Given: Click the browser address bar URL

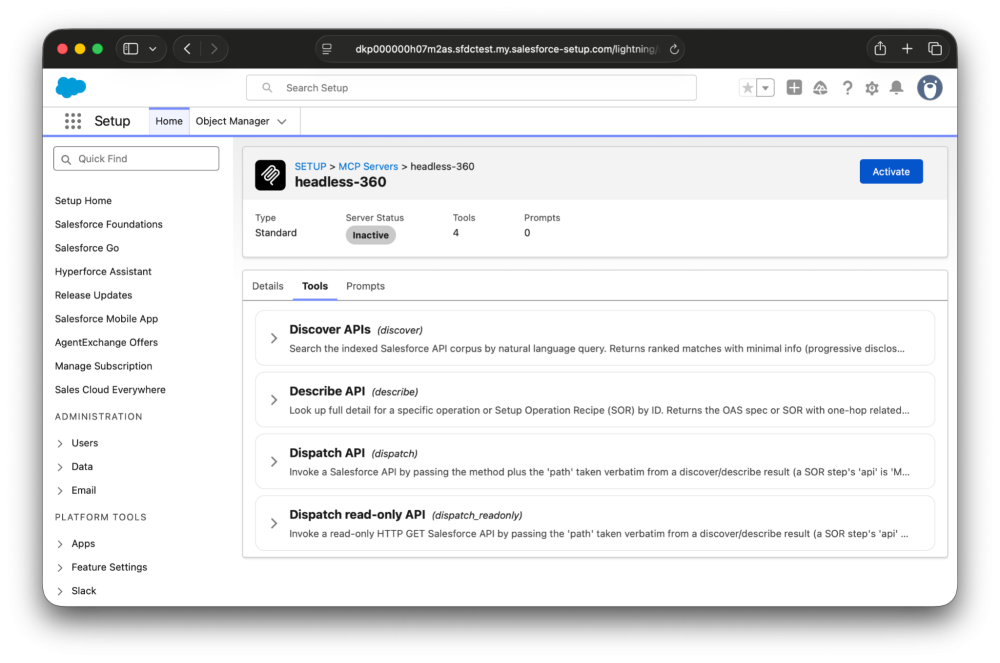Looking at the screenshot, I should tap(506, 49).
